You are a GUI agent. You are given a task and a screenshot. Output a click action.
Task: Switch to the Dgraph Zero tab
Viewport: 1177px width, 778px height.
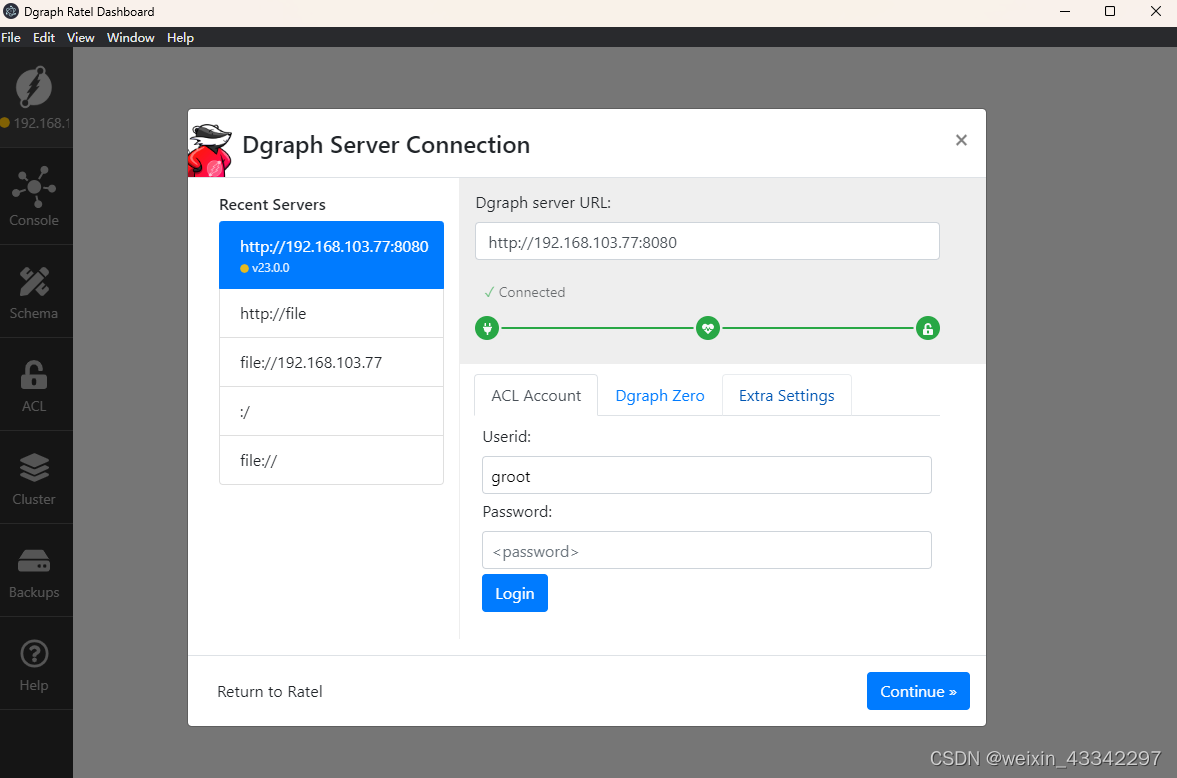tap(659, 395)
